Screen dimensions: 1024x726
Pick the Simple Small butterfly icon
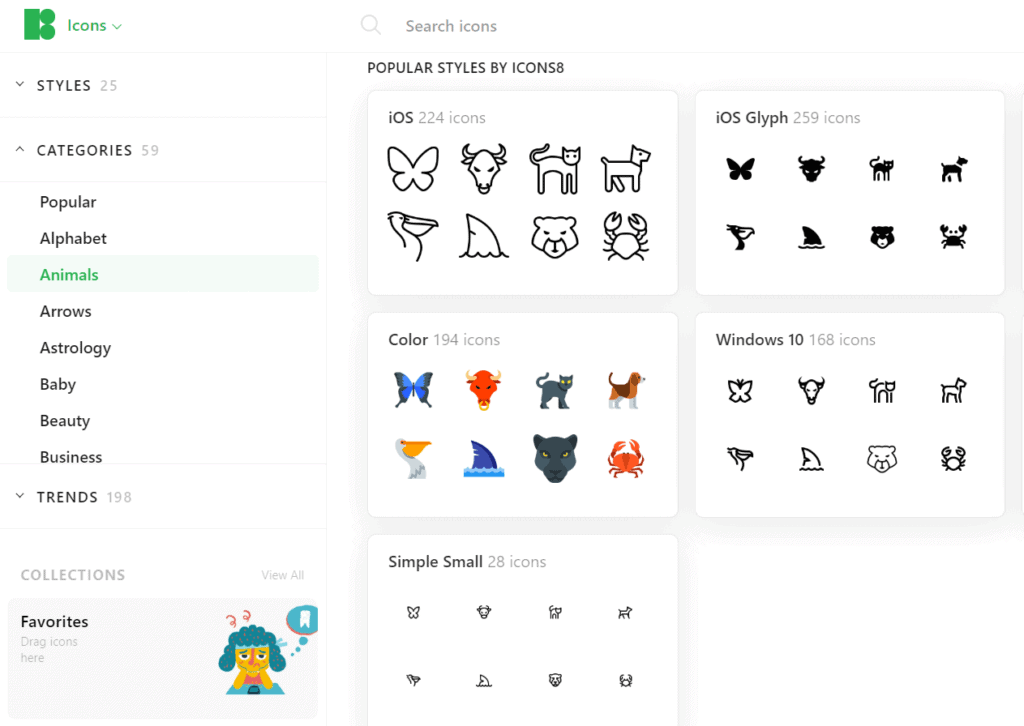[x=413, y=612]
